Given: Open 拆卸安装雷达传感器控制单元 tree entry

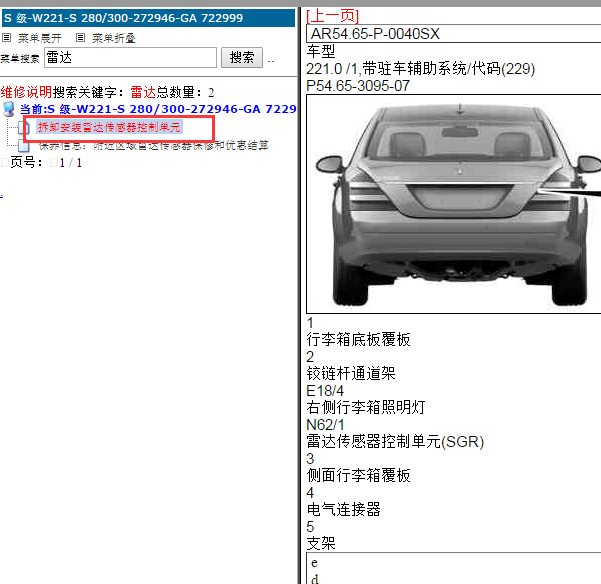Looking at the screenshot, I should pos(109,127).
